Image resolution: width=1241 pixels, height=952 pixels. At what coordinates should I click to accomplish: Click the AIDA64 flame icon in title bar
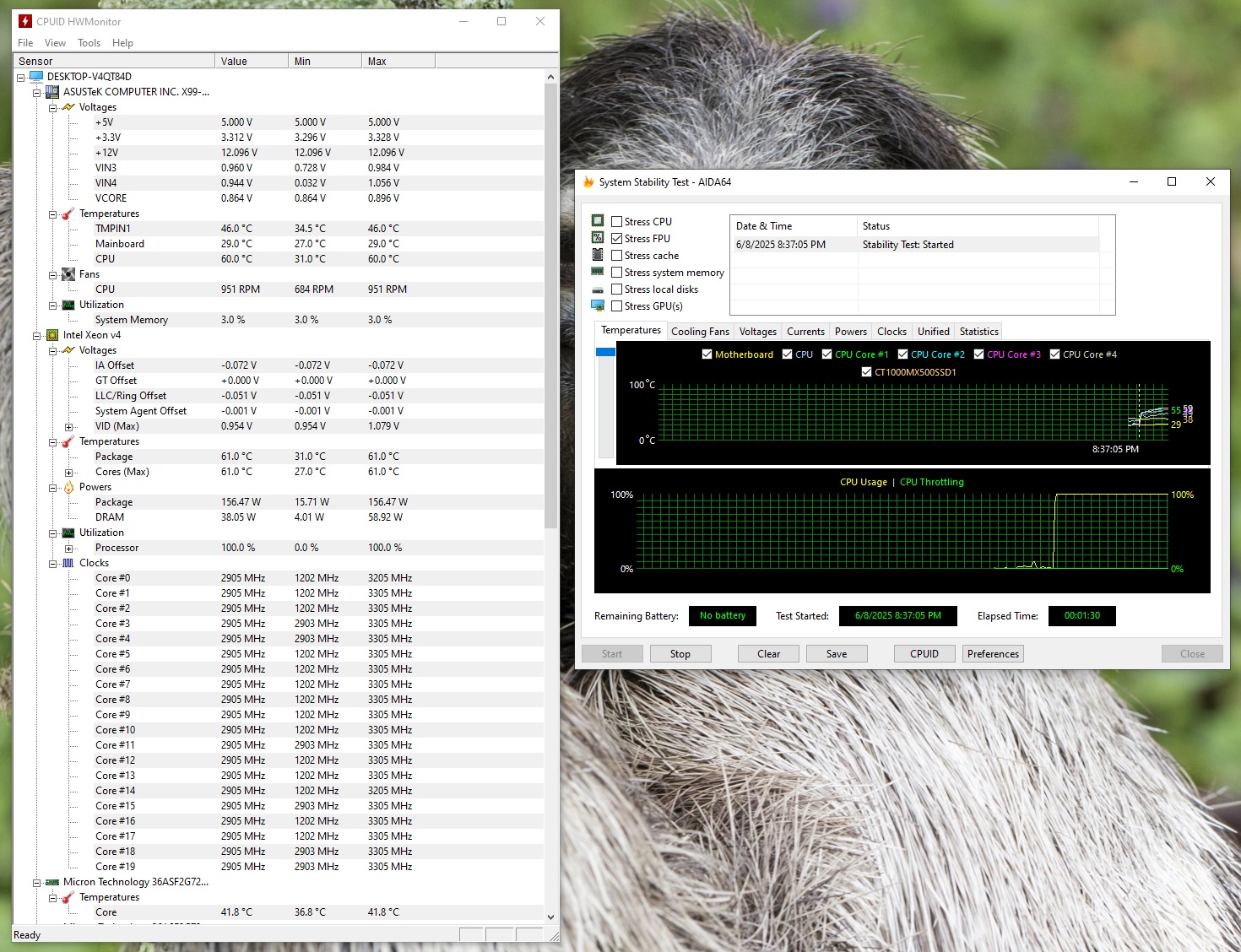coord(588,181)
